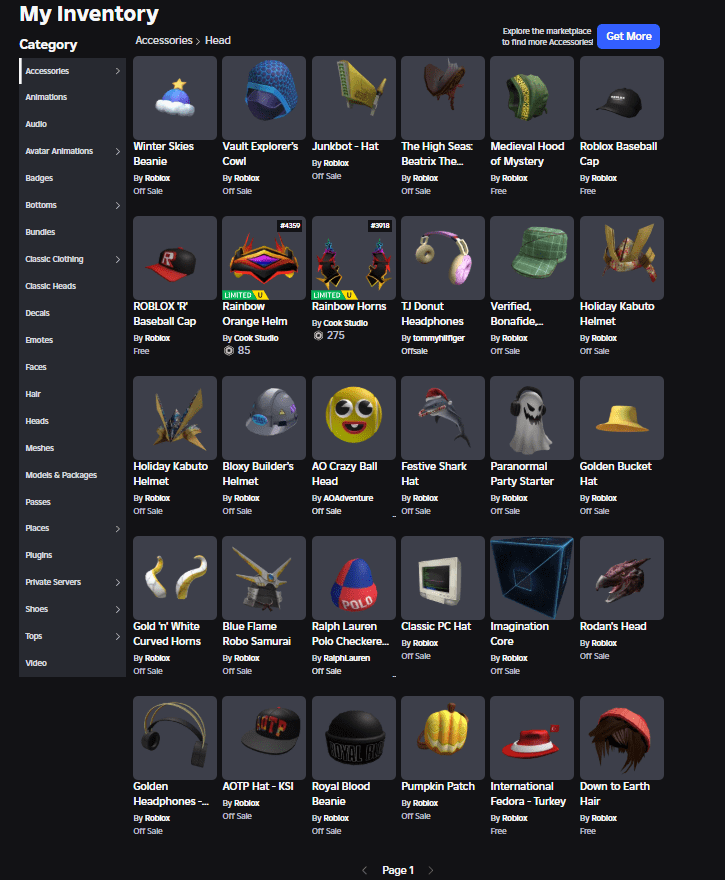Screen dimensions: 725x880
Task: Expand the Private Servers category arrow
Action: click(x=117, y=583)
